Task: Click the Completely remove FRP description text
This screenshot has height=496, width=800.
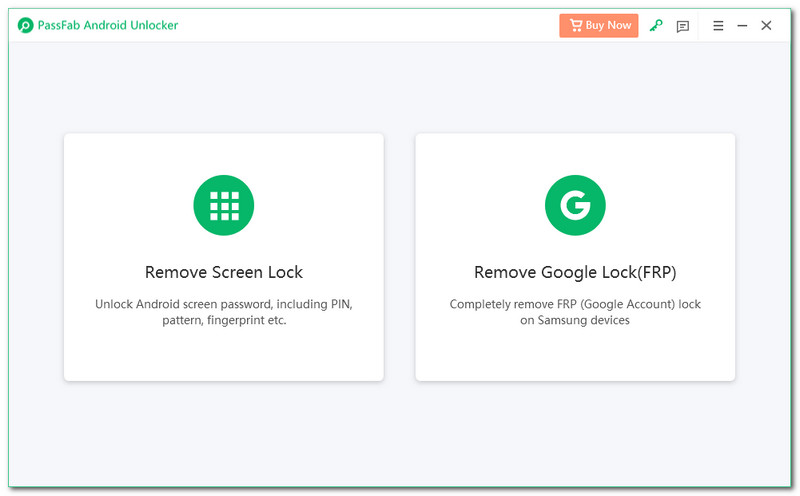Action: (575, 303)
